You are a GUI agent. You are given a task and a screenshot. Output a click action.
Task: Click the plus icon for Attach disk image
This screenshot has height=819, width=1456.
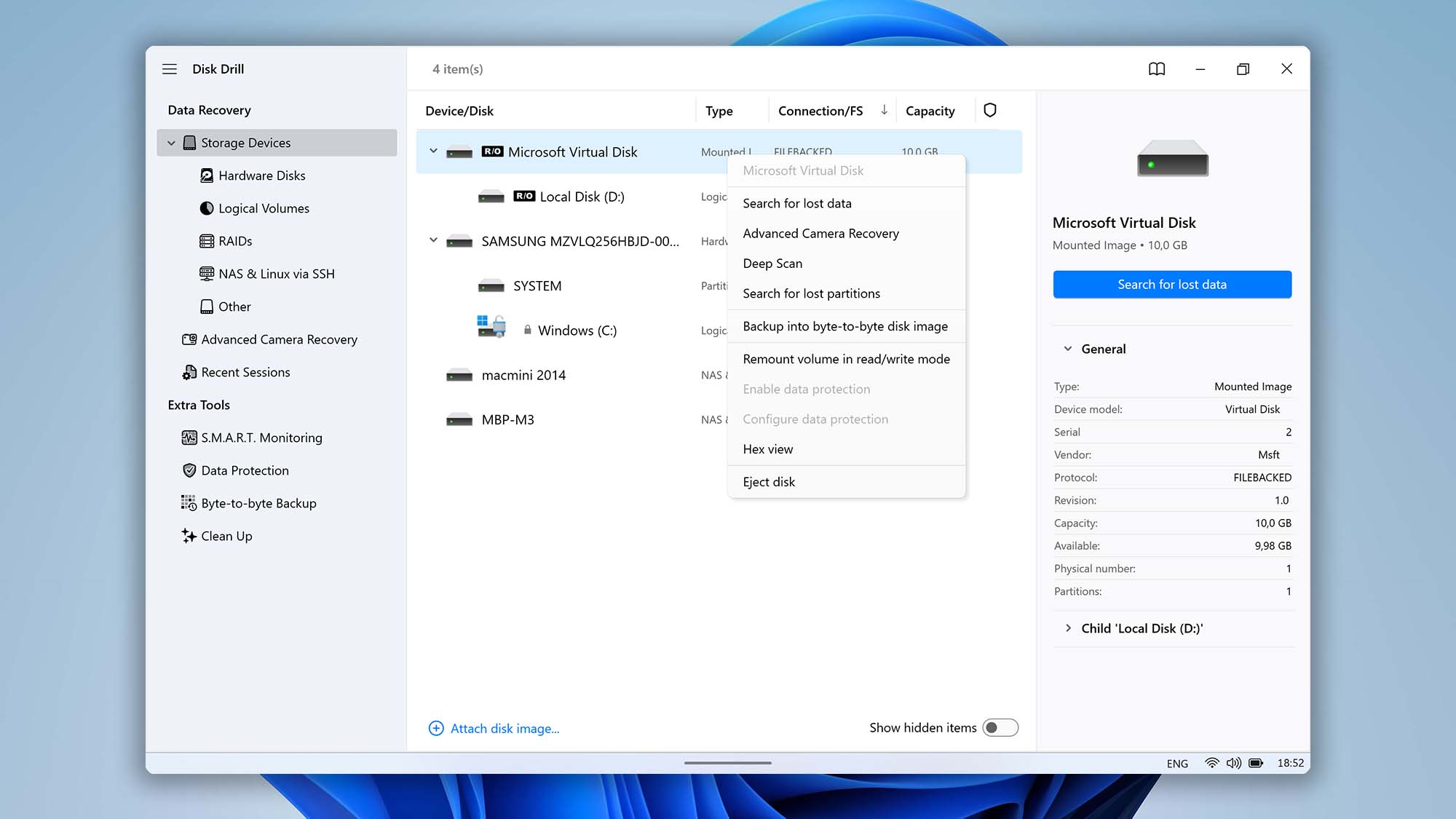pyautogui.click(x=436, y=728)
